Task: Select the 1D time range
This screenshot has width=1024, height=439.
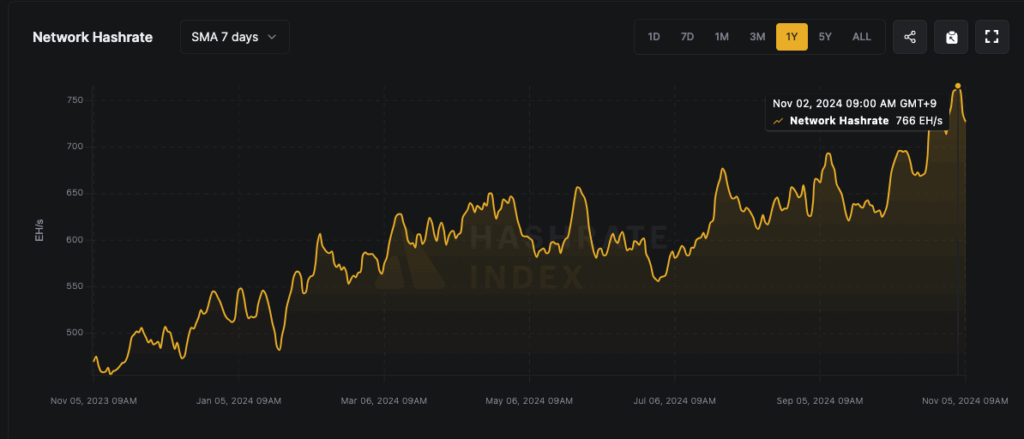Action: click(x=654, y=37)
